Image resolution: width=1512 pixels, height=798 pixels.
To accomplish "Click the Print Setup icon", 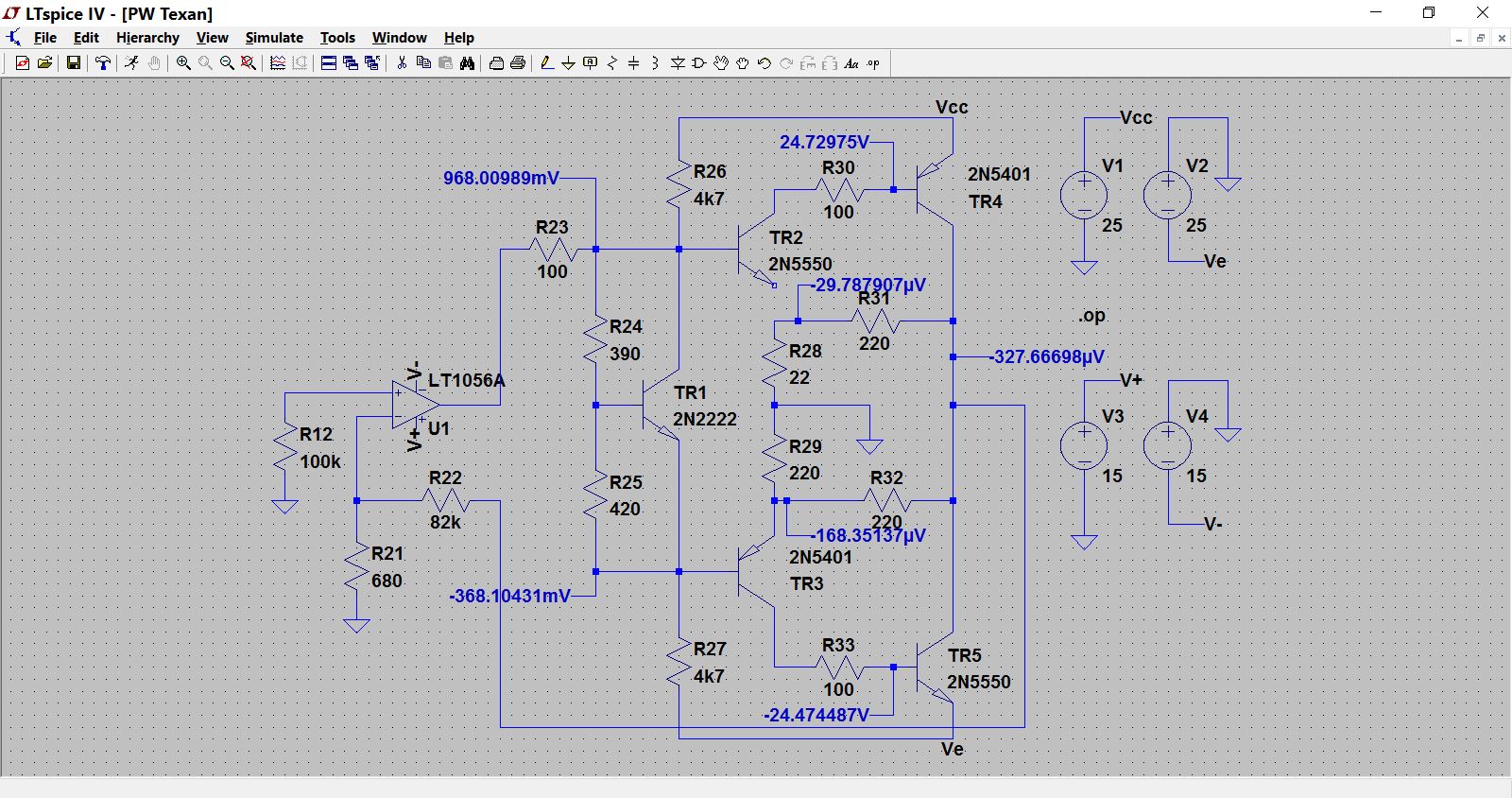I will (496, 63).
